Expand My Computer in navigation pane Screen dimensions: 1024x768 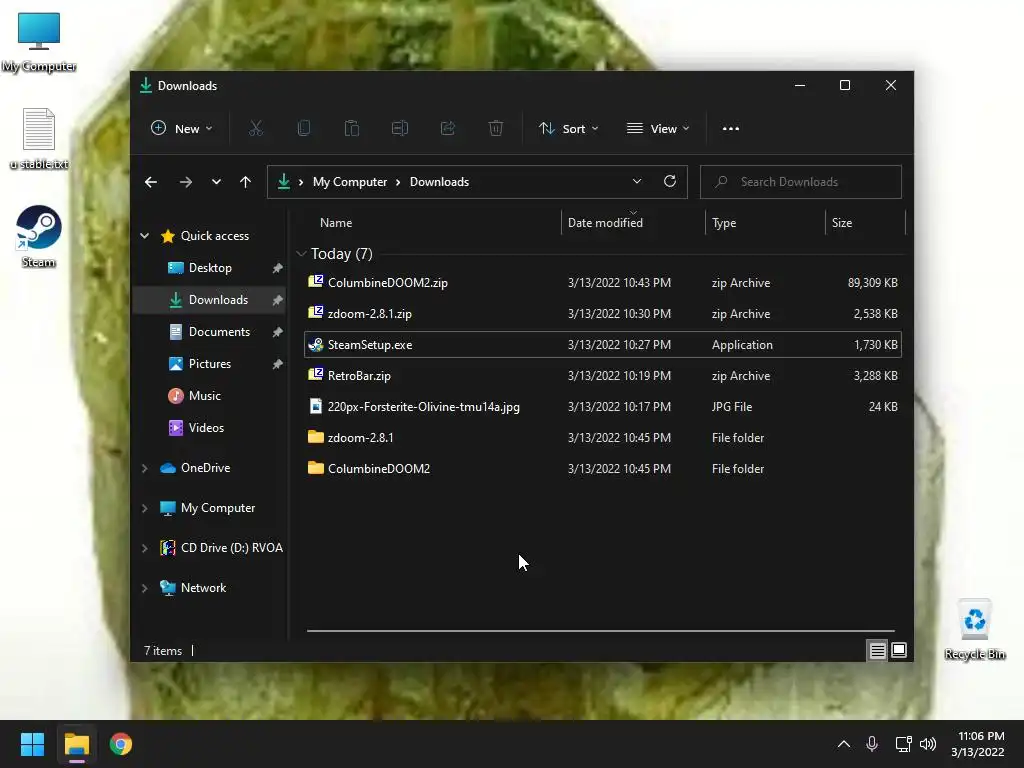[144, 508]
